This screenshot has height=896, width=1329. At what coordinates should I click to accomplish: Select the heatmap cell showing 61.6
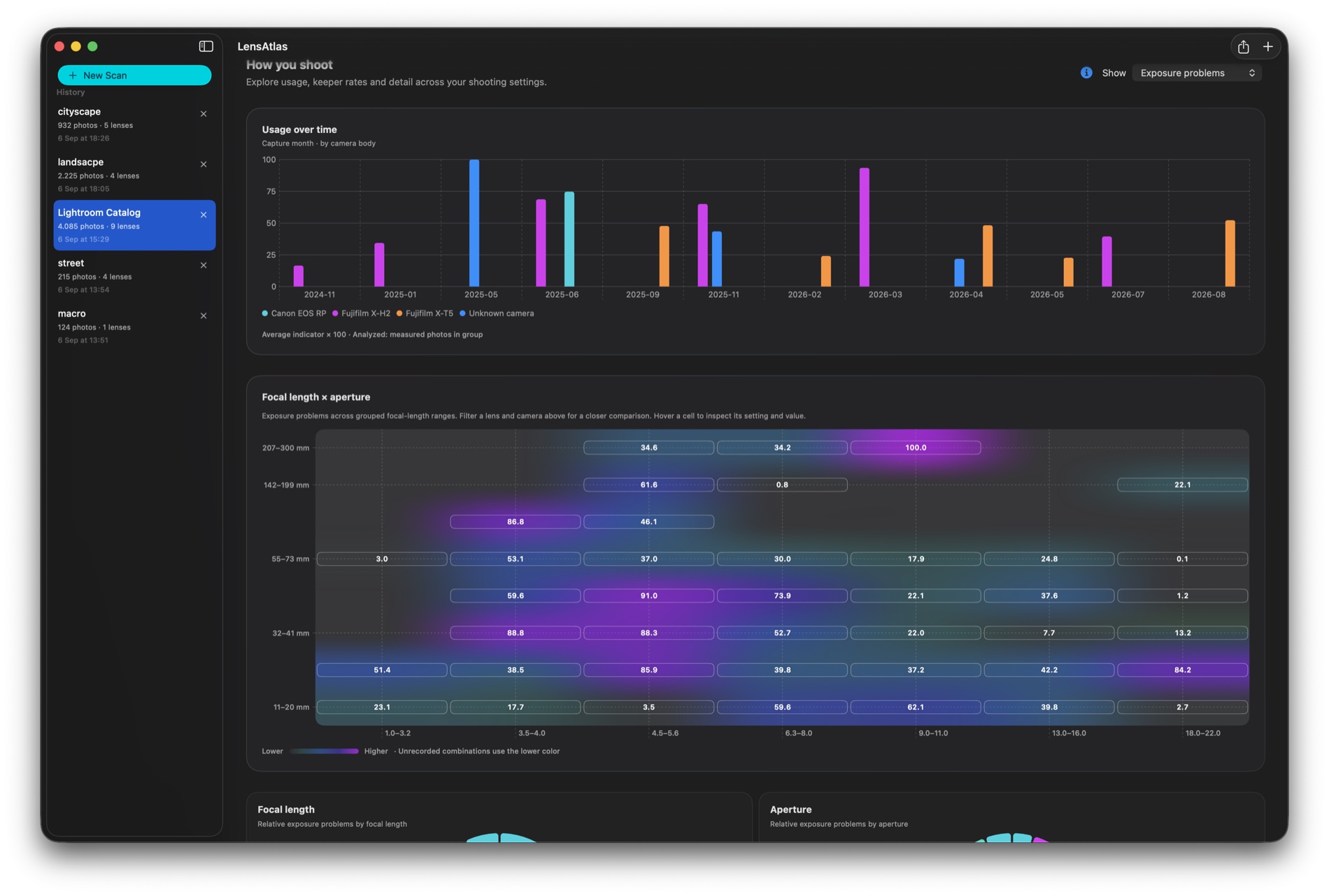pos(648,485)
